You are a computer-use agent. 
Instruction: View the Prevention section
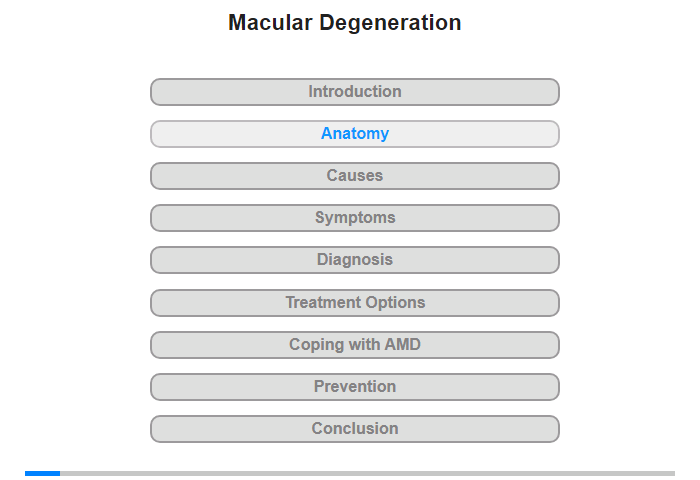354,387
